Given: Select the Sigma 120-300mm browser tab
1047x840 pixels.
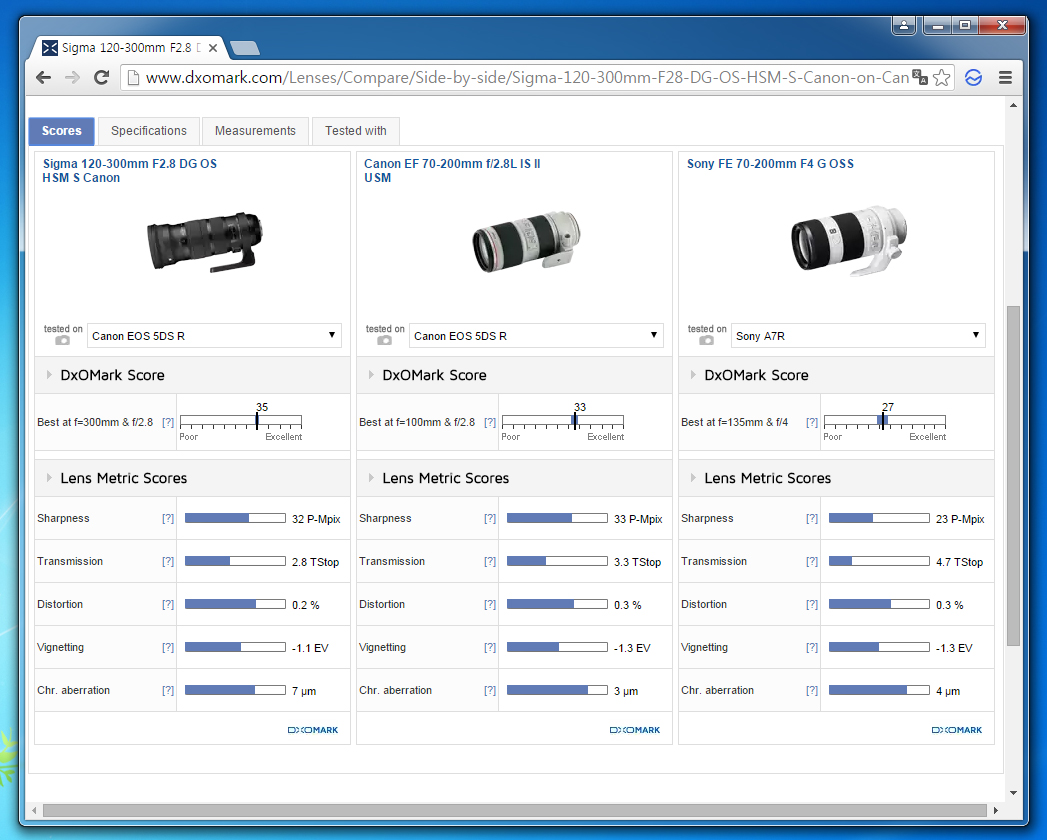Looking at the screenshot, I should [128, 48].
